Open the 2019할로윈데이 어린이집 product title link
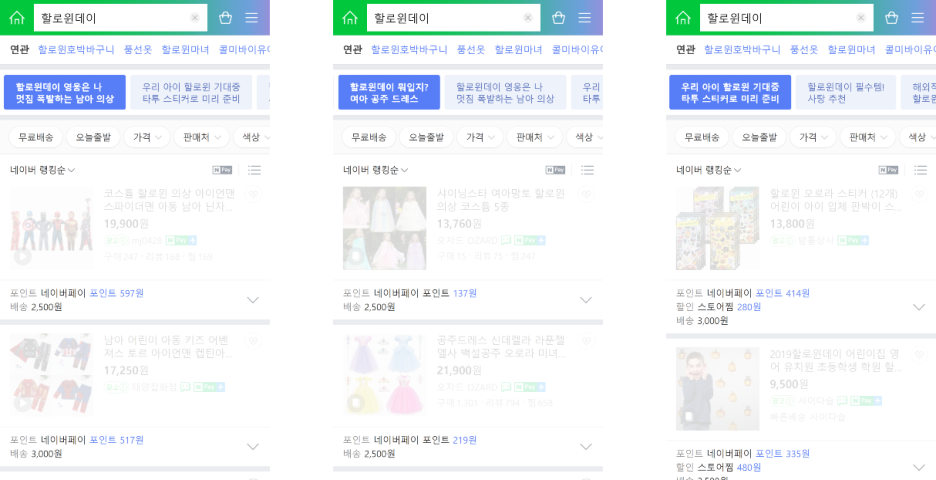936x480 pixels. point(842,361)
